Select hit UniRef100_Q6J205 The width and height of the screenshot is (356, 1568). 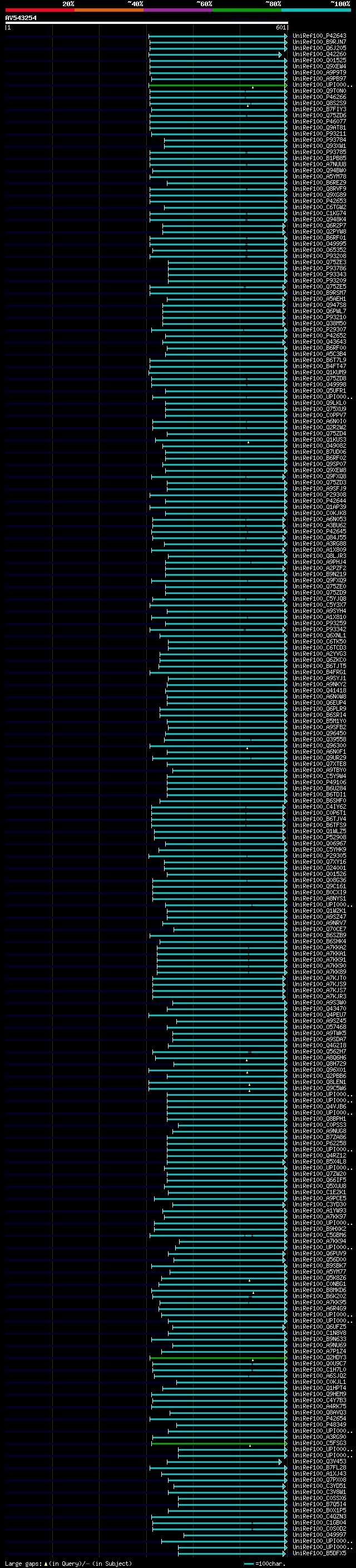[319, 48]
